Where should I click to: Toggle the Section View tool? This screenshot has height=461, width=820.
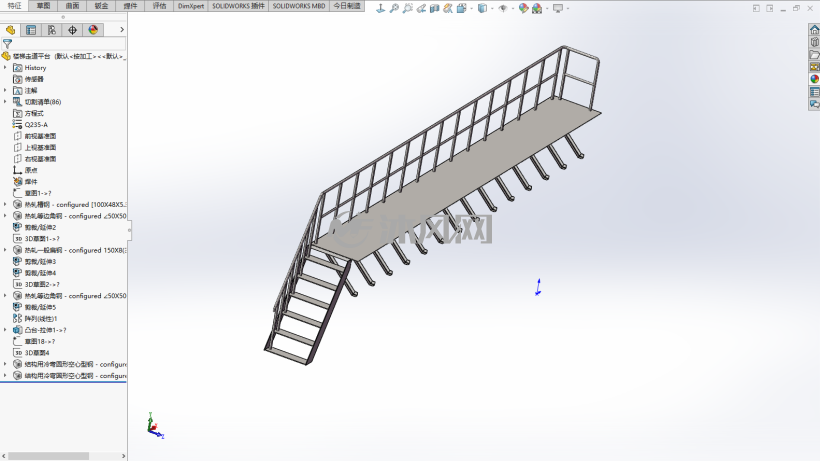click(434, 8)
